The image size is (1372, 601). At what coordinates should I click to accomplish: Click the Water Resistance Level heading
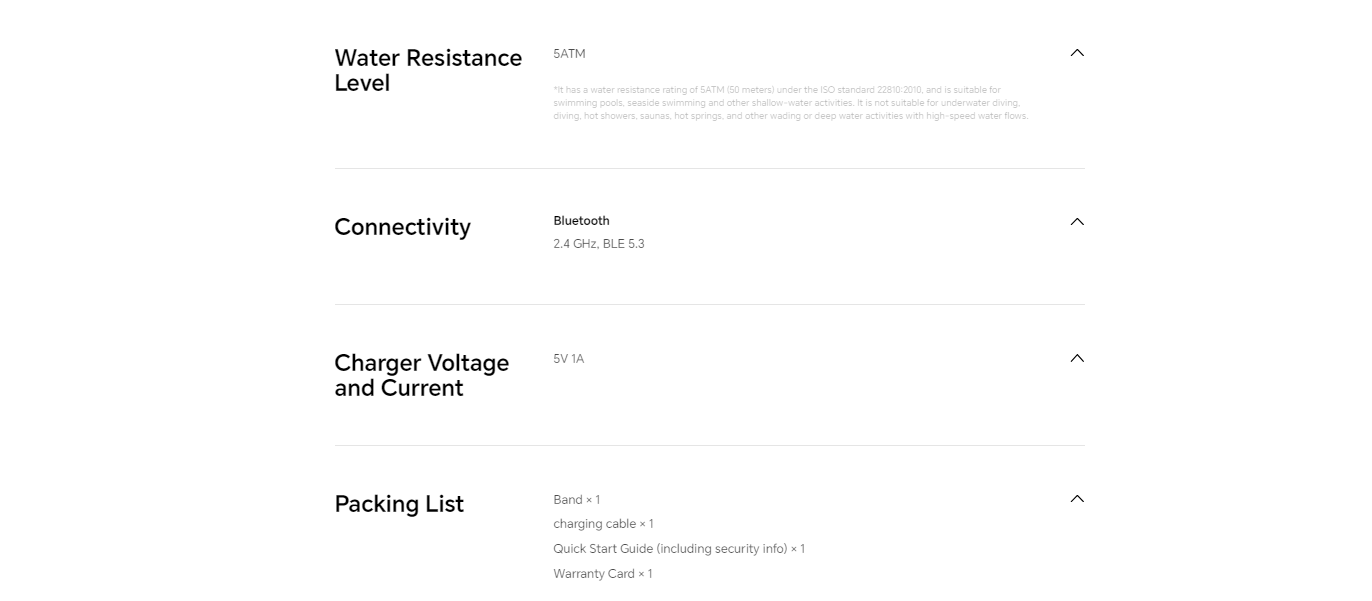tap(428, 71)
